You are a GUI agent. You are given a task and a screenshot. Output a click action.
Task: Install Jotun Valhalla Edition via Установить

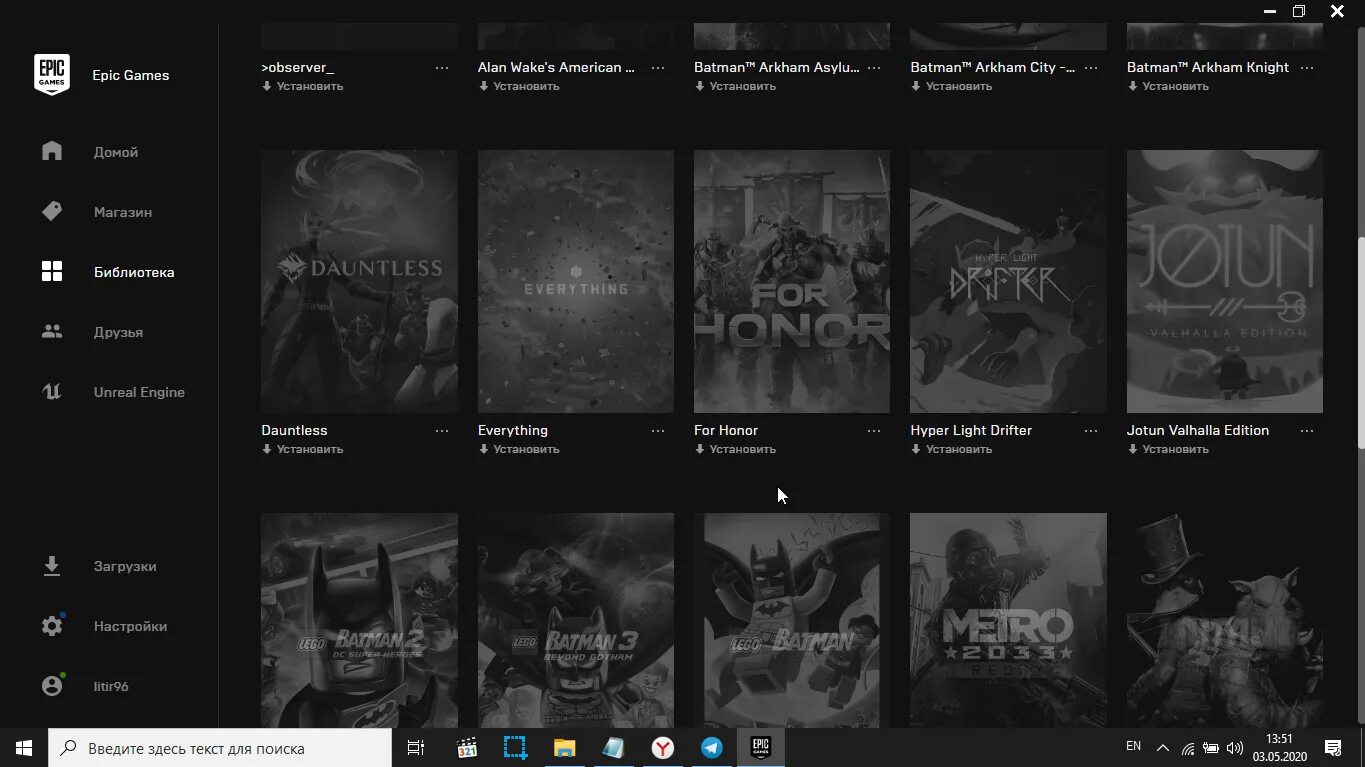coord(1168,449)
